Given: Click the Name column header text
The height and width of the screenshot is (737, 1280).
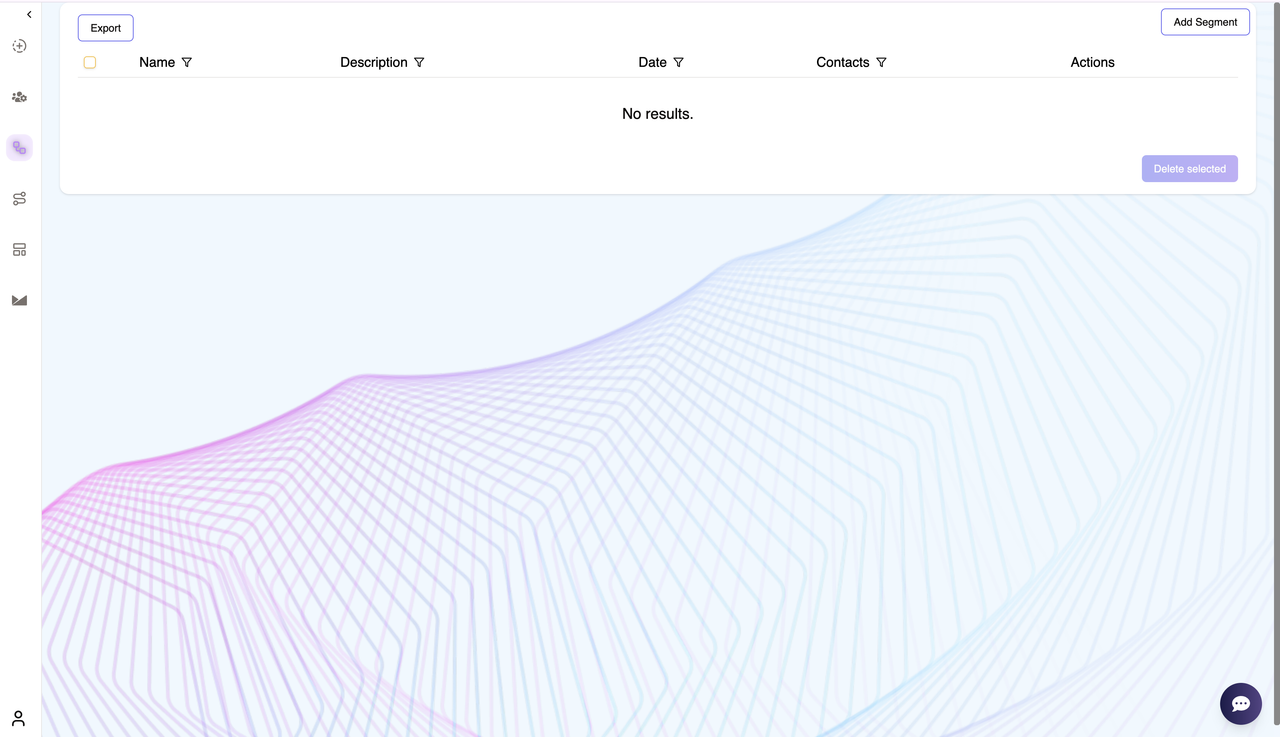Looking at the screenshot, I should click(x=157, y=62).
